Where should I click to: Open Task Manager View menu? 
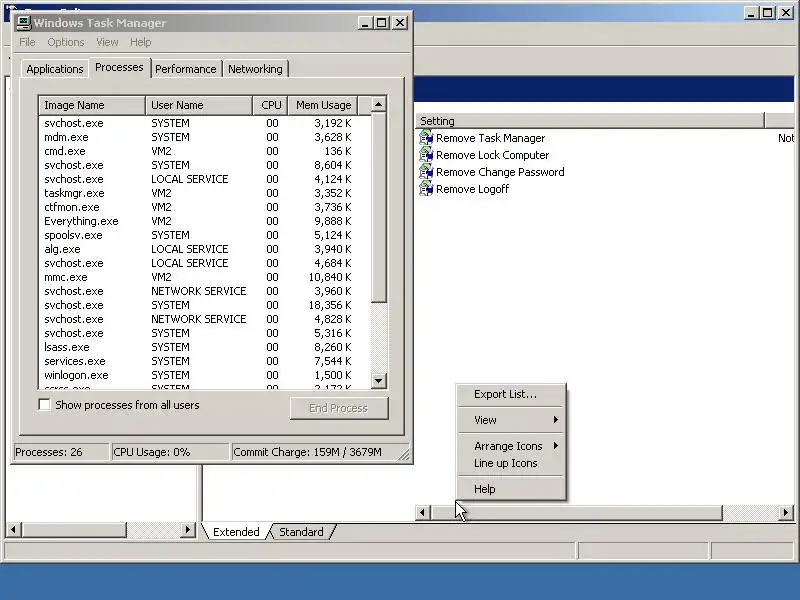coord(107,42)
